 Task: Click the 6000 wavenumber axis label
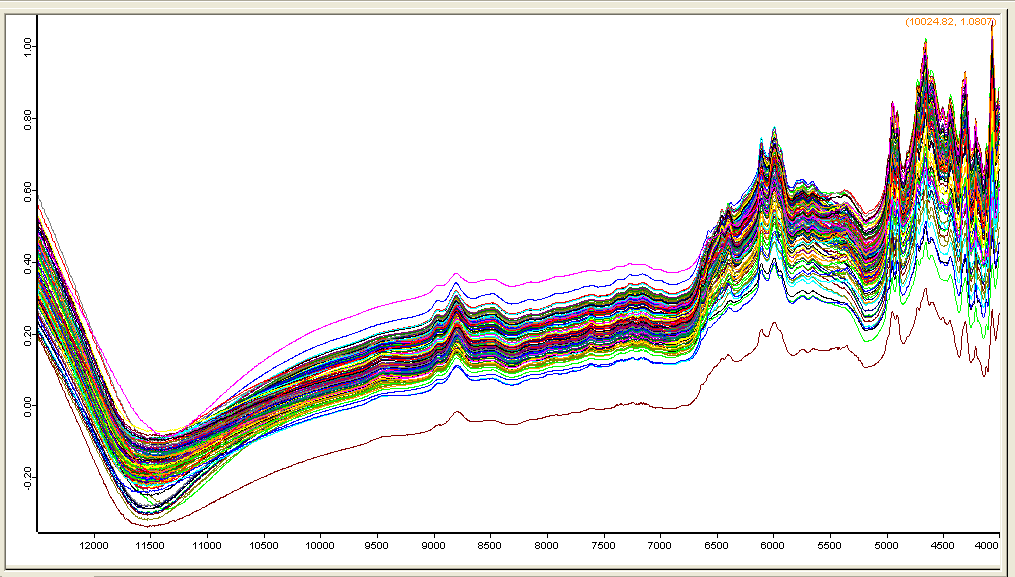[772, 546]
